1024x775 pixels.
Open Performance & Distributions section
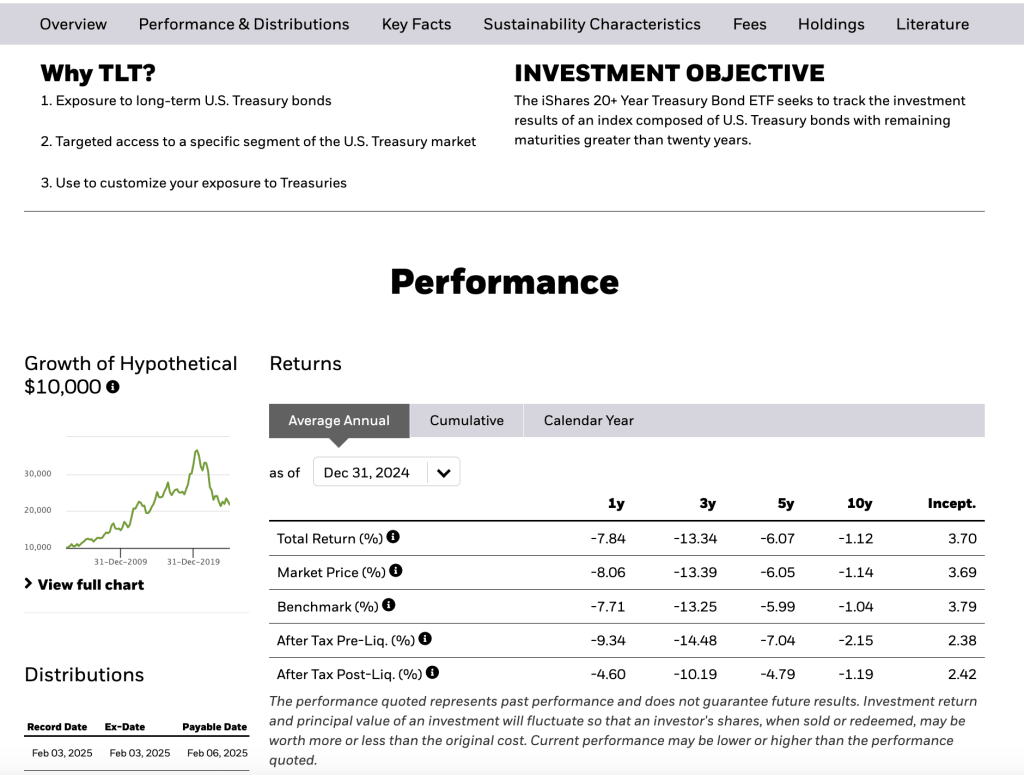[x=244, y=24]
